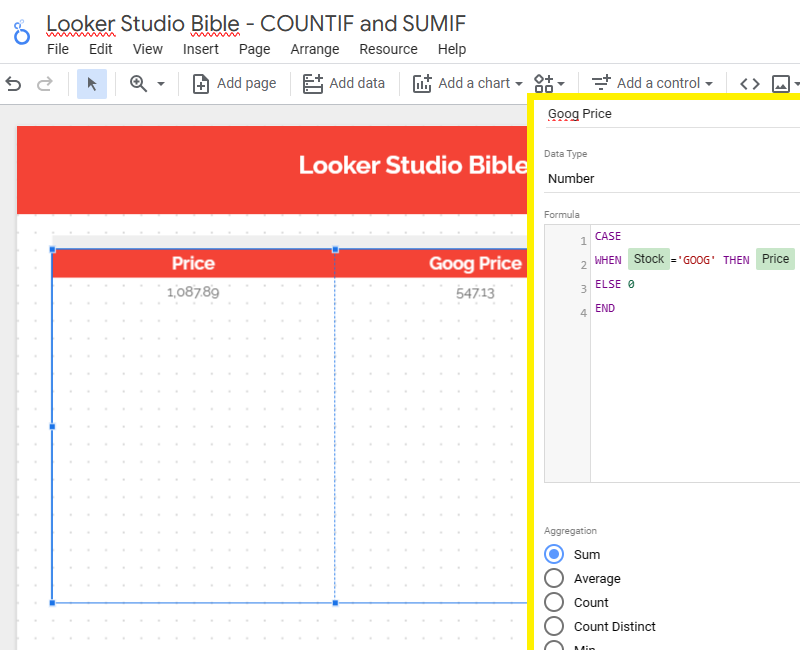The width and height of the screenshot is (800, 650).
Task: Open the community components icon
Action: [x=543, y=84]
